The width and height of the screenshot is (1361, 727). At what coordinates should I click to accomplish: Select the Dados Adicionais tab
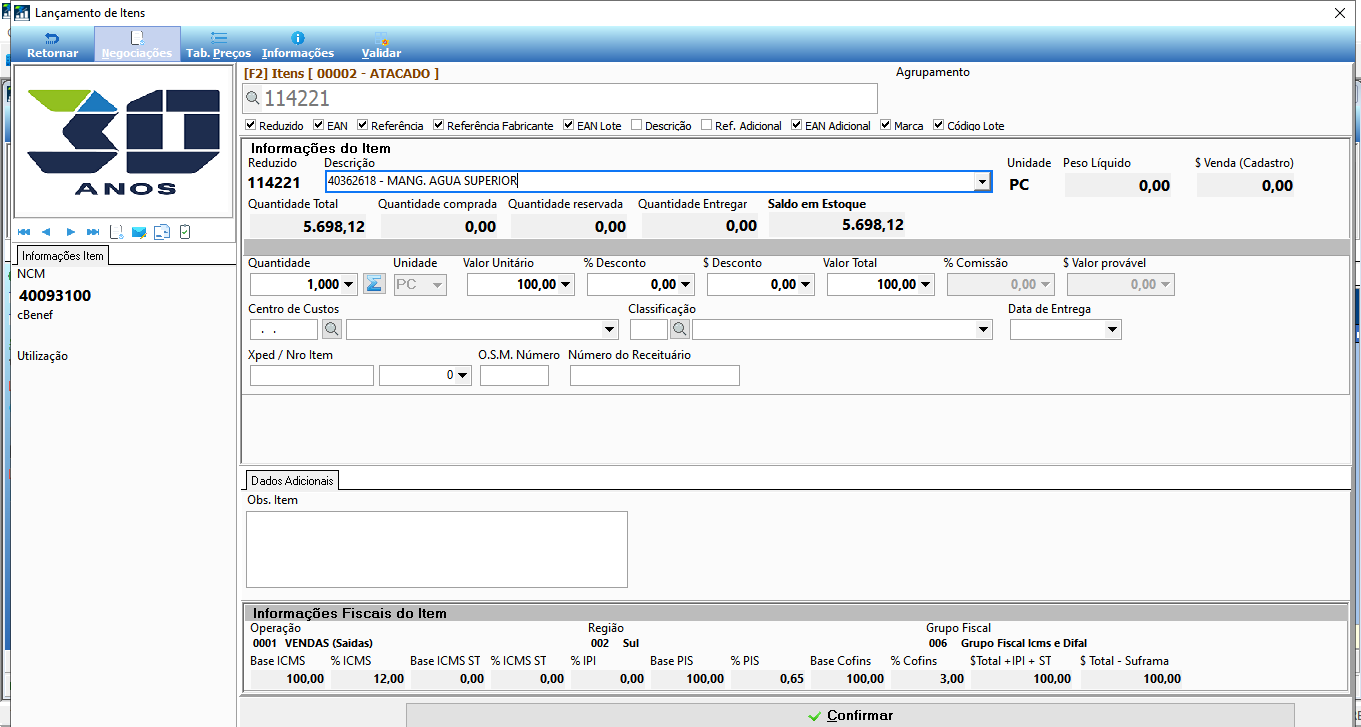coord(292,481)
